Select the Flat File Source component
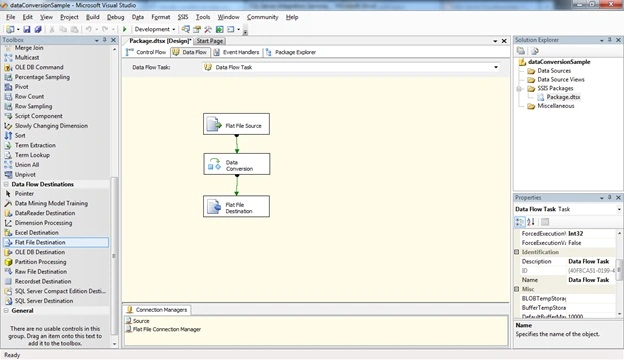The width and height of the screenshot is (624, 360). tap(236, 124)
